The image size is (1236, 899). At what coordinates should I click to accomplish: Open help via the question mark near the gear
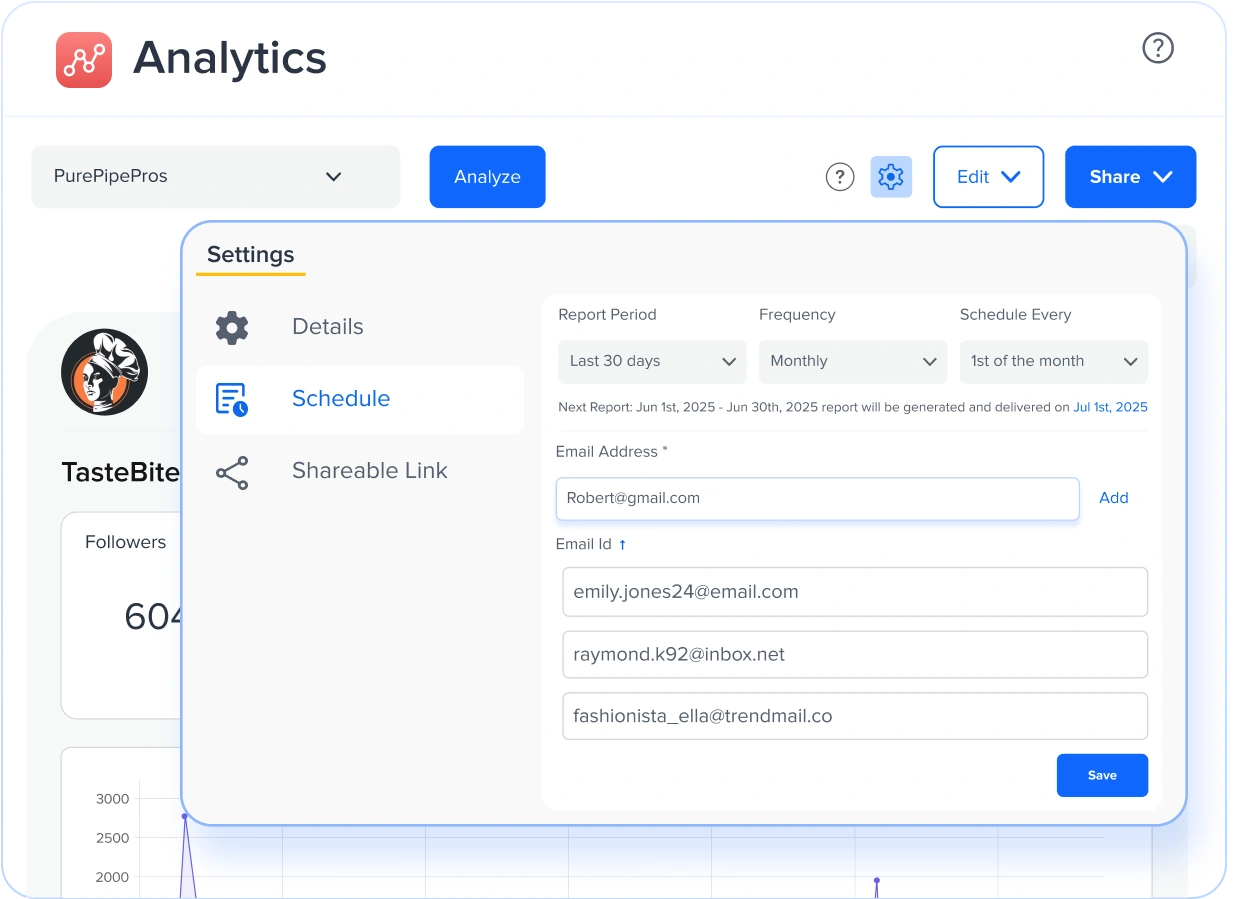click(840, 176)
